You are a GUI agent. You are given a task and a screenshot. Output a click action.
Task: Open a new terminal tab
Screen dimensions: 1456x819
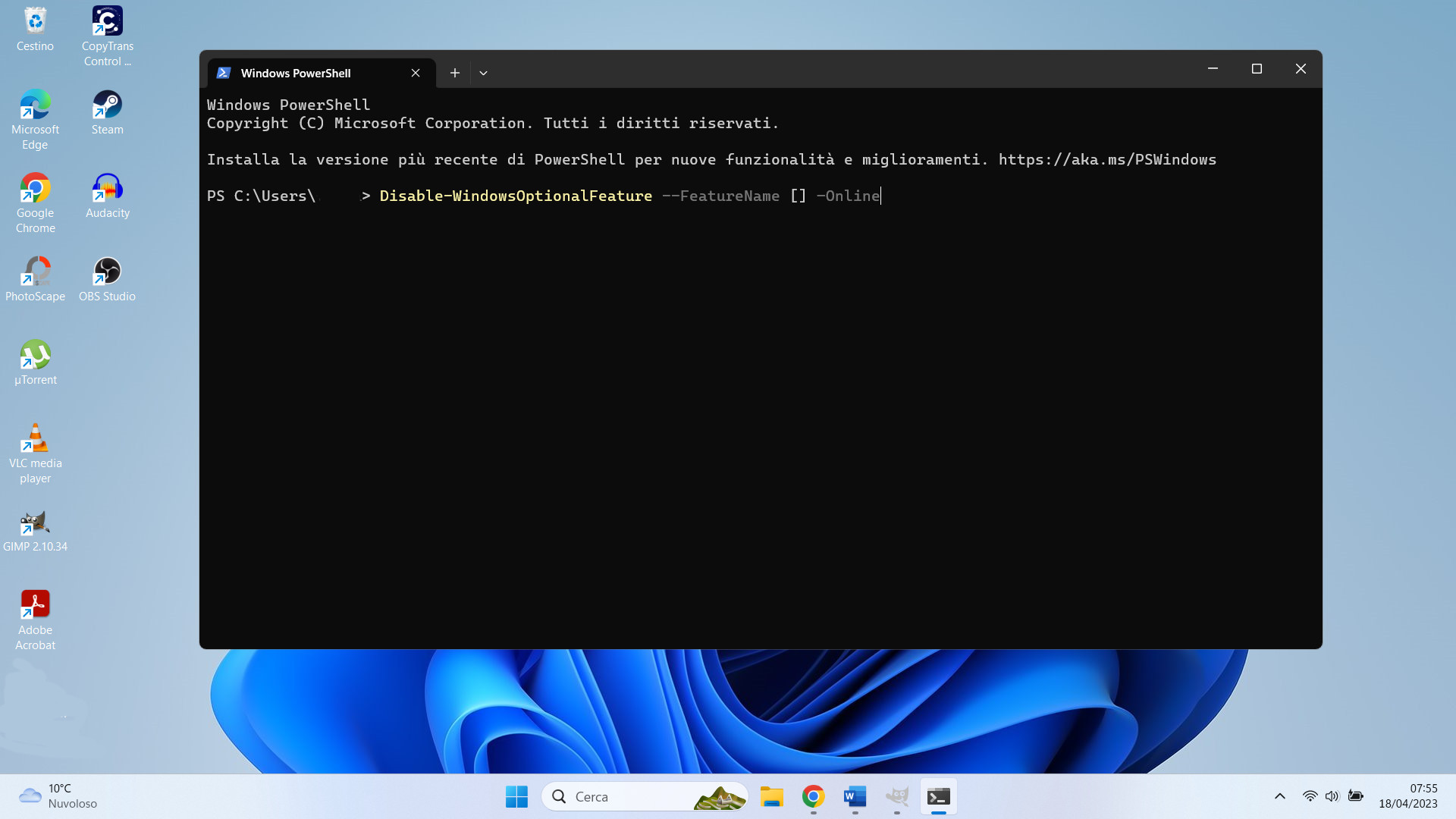click(x=454, y=72)
